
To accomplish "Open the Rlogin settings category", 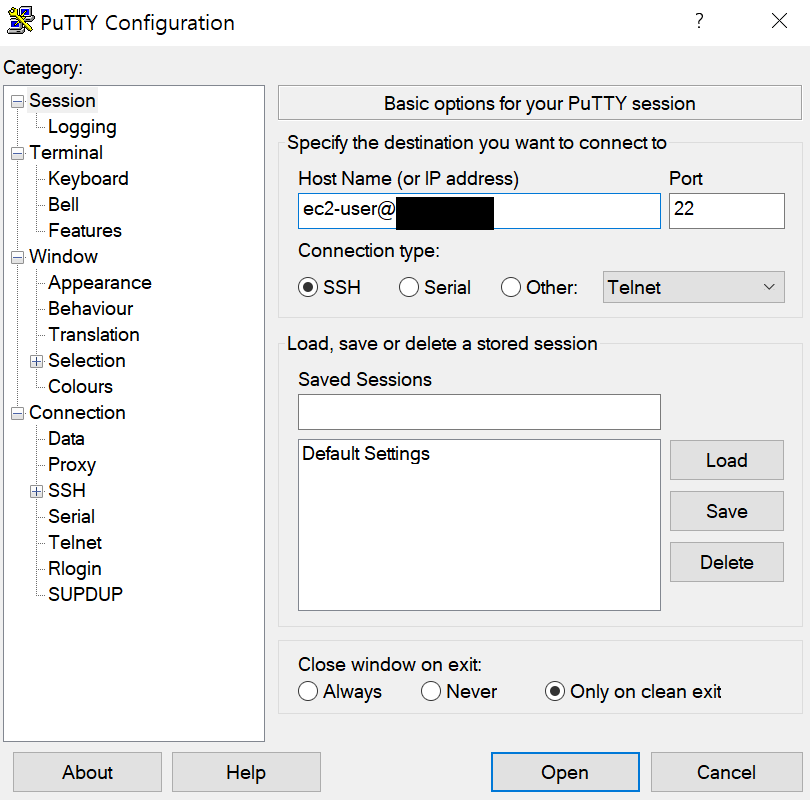I will [x=75, y=569].
